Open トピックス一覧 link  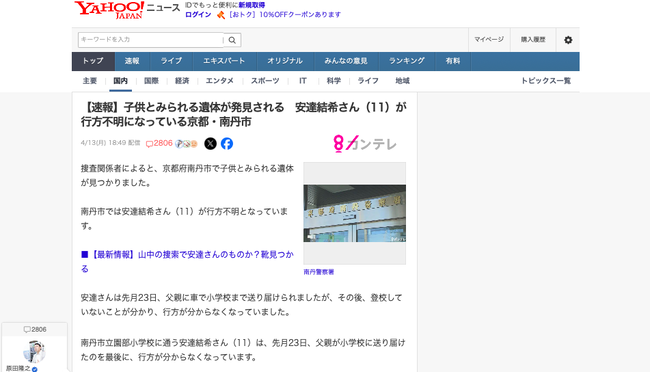[546, 81]
